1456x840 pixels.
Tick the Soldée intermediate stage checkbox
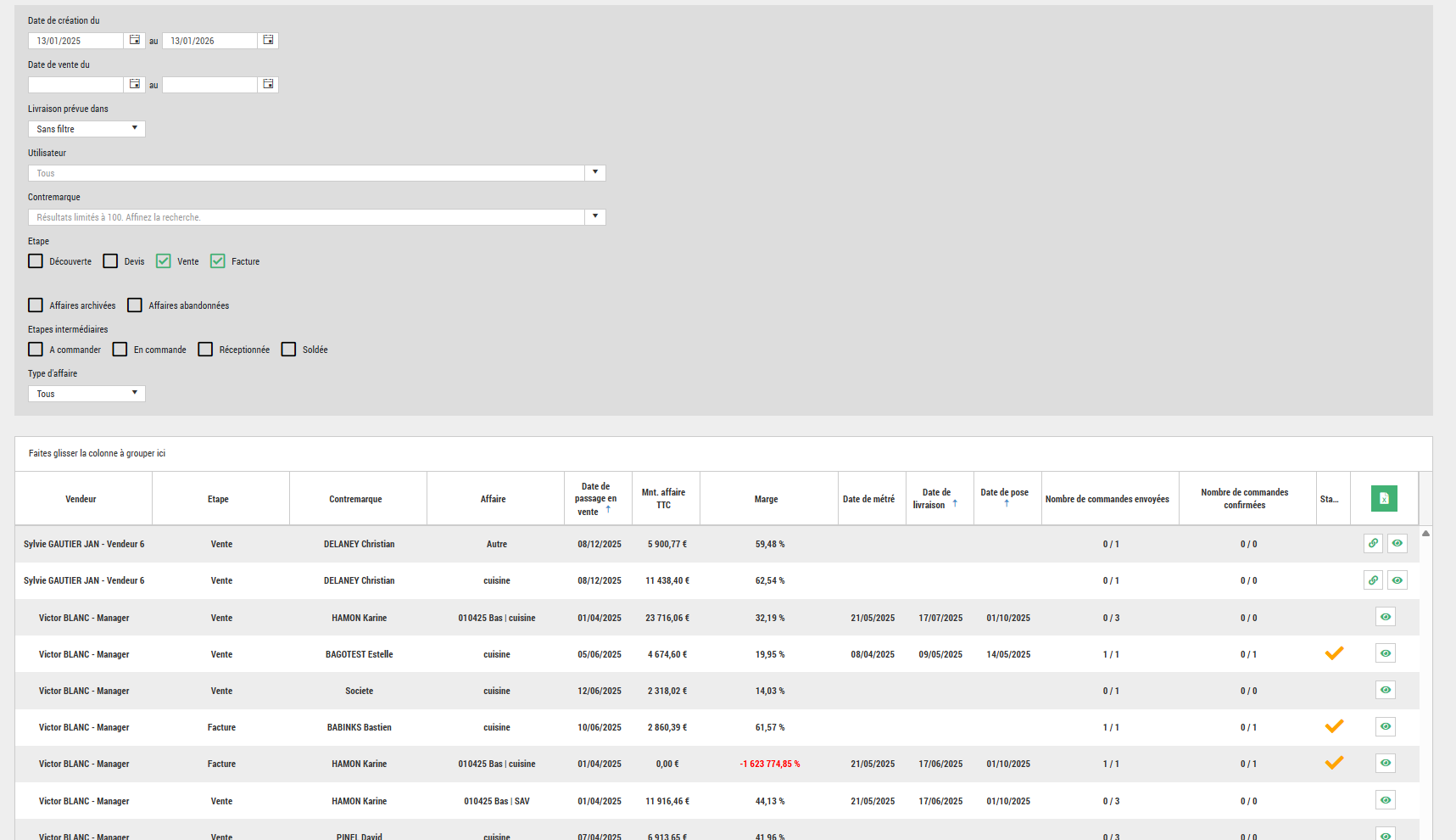[288, 350]
